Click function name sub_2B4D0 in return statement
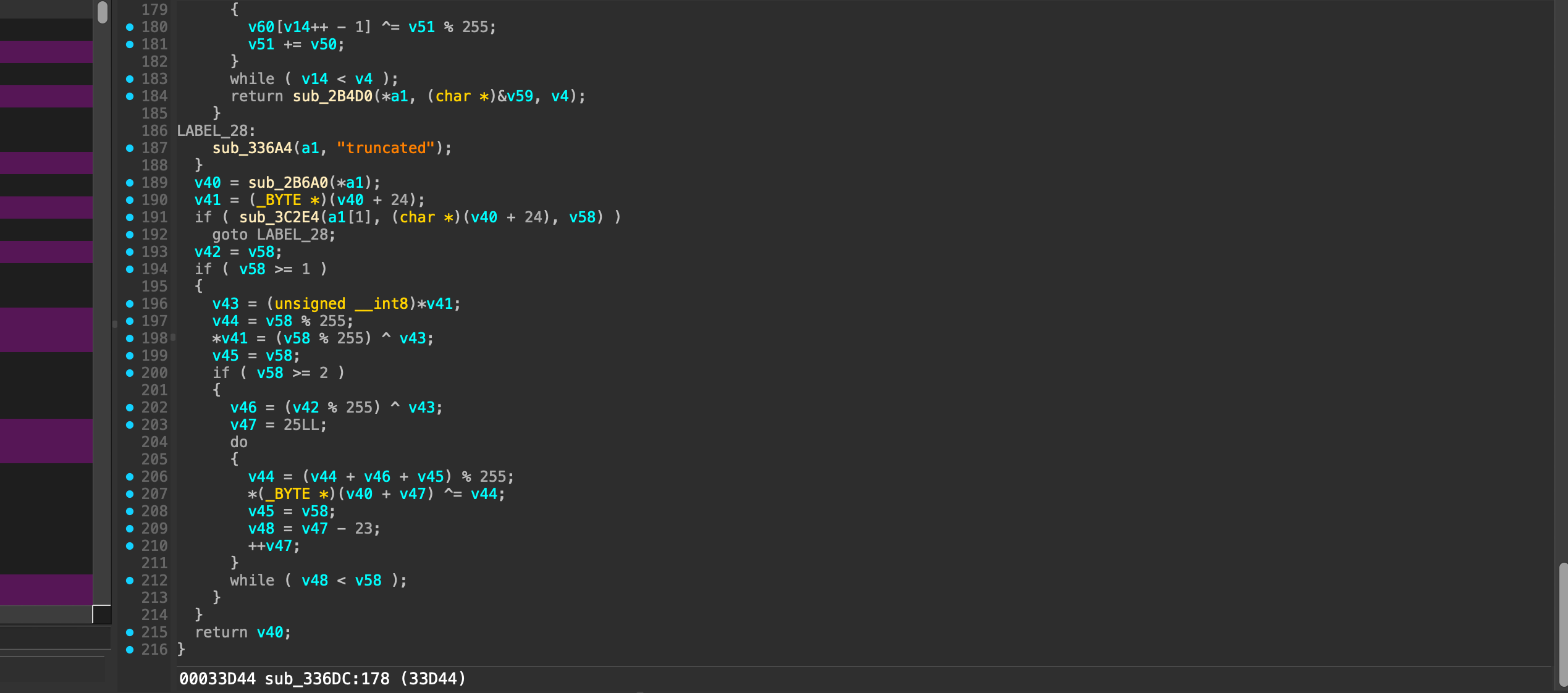Viewport: 1568px width, 693px height. point(332,96)
